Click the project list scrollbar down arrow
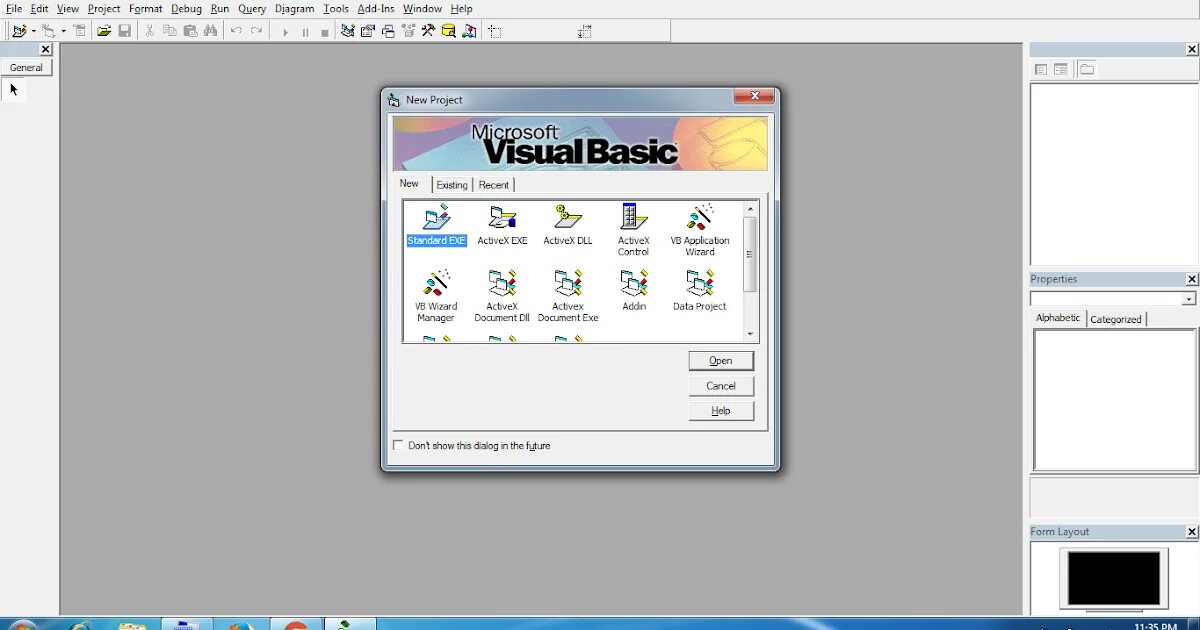 [x=751, y=334]
